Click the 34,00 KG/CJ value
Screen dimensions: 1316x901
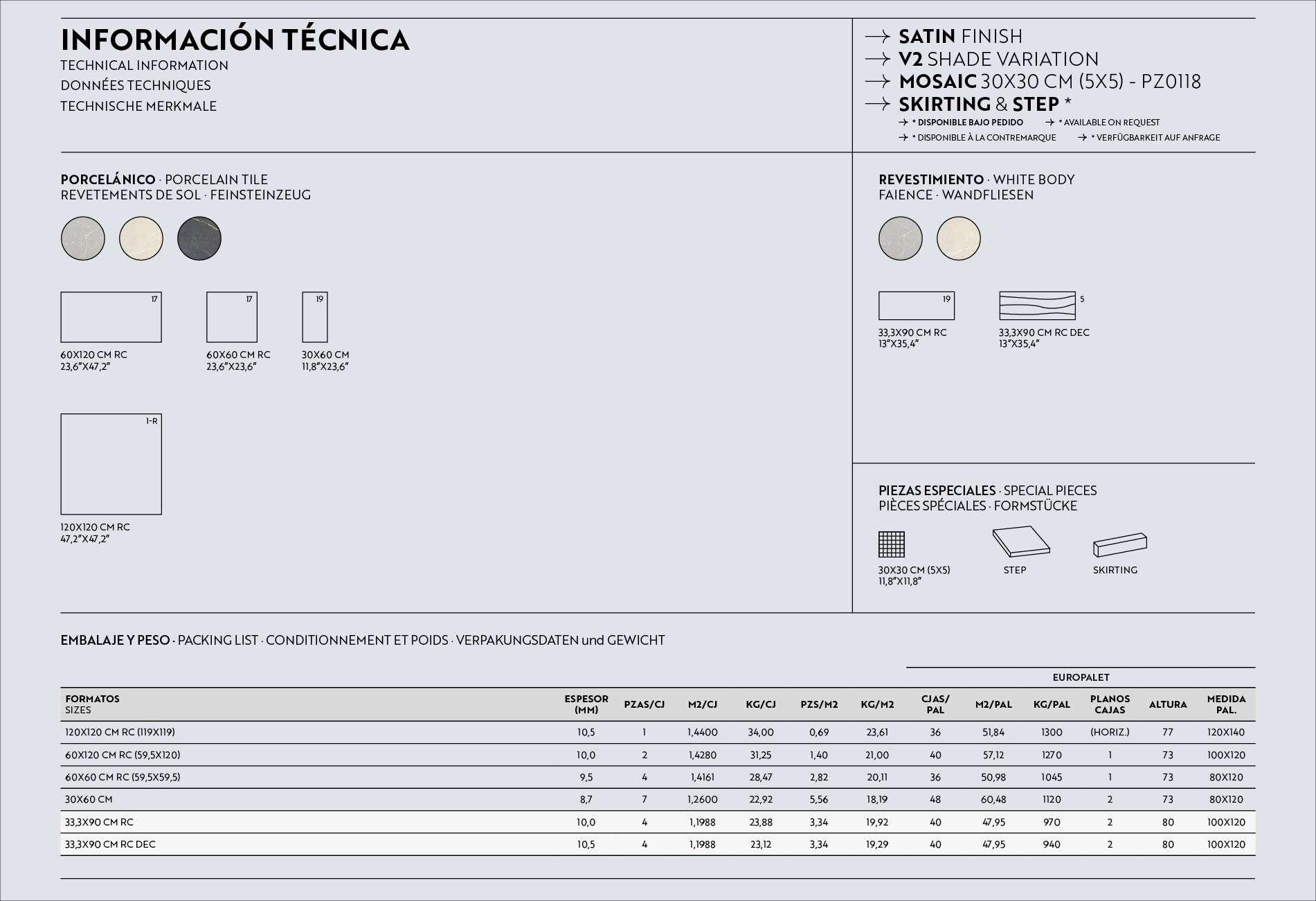point(761,733)
